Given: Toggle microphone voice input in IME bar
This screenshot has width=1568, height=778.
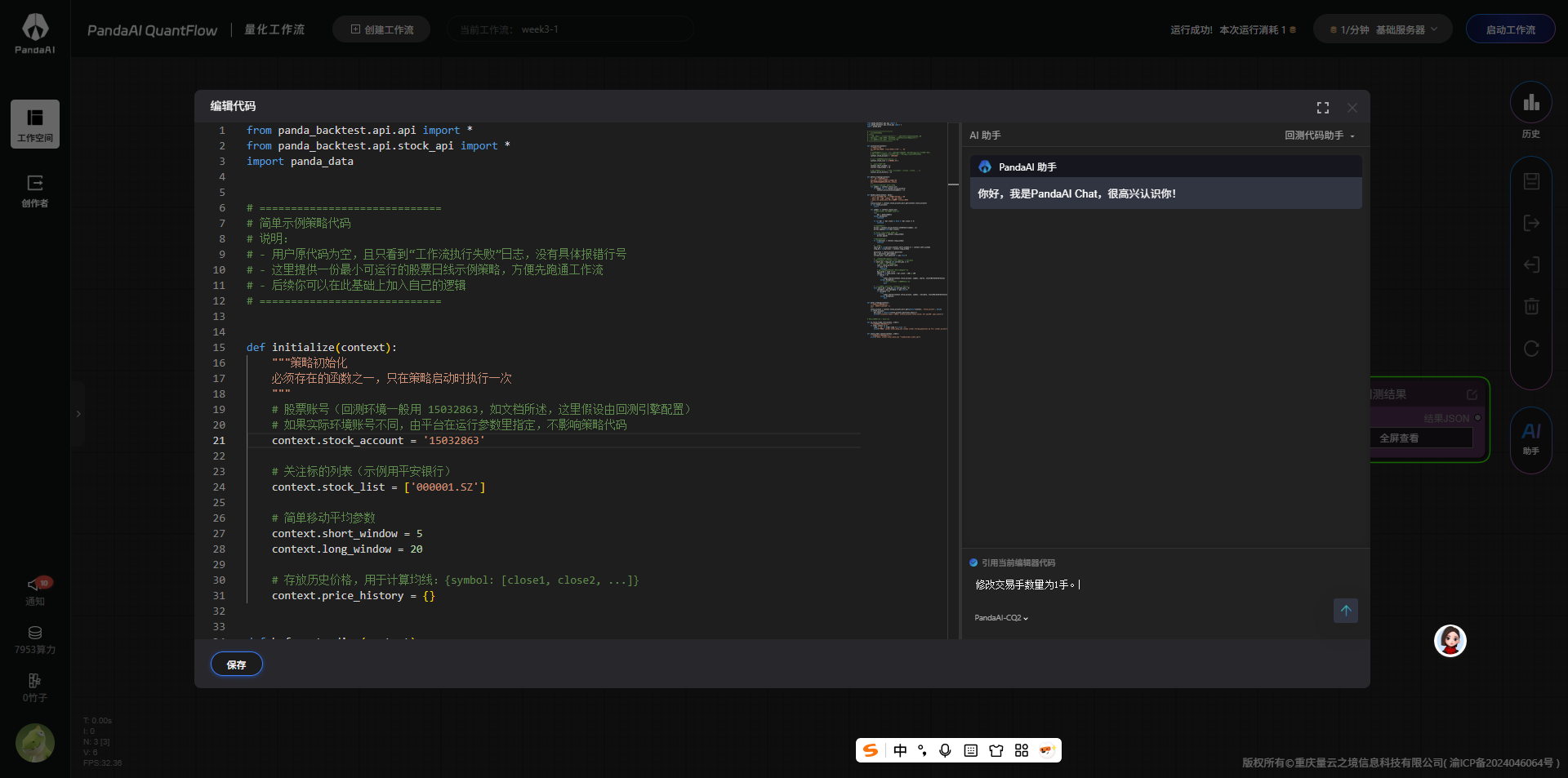Looking at the screenshot, I should 945,750.
